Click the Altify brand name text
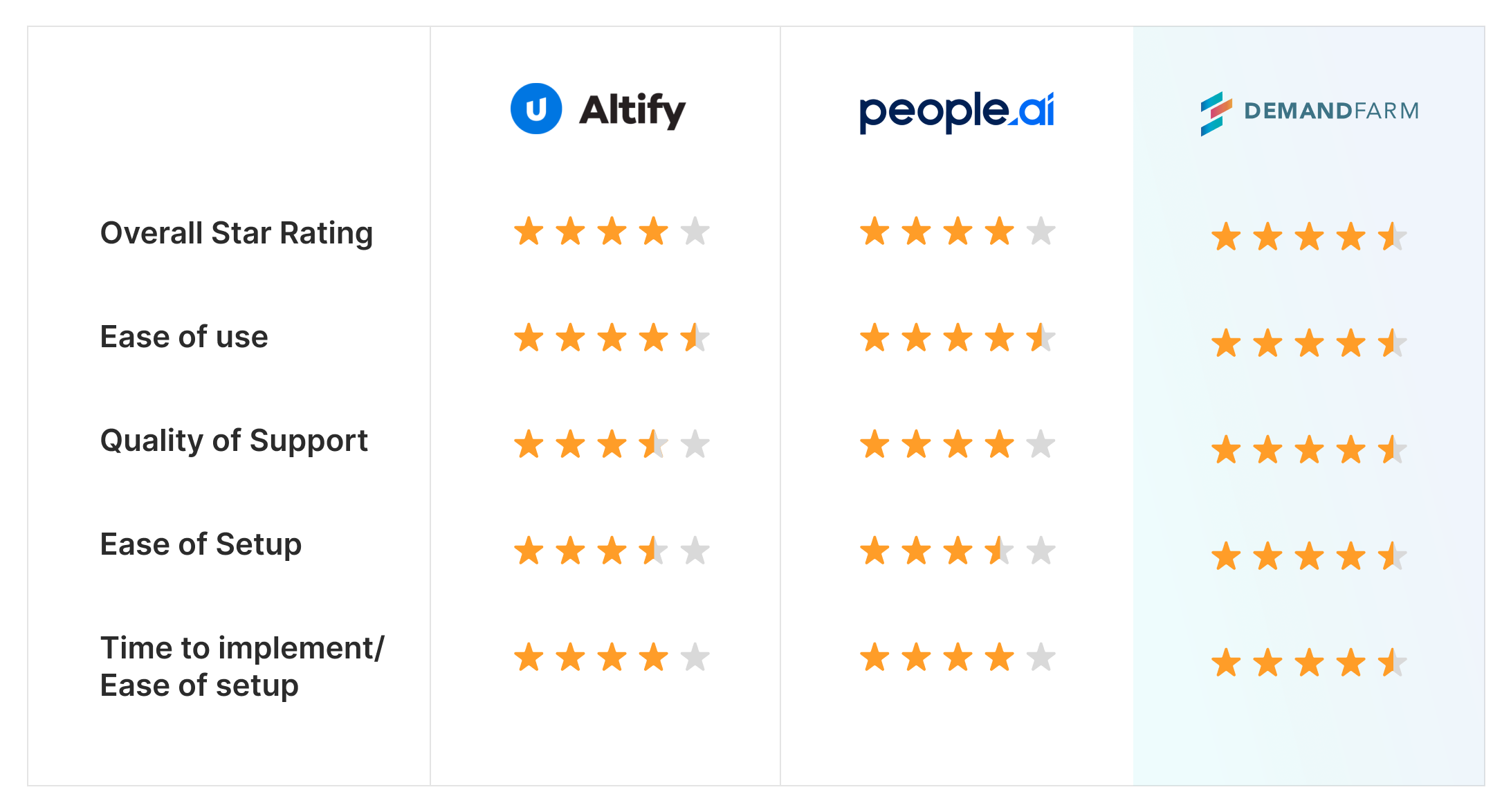 point(632,110)
